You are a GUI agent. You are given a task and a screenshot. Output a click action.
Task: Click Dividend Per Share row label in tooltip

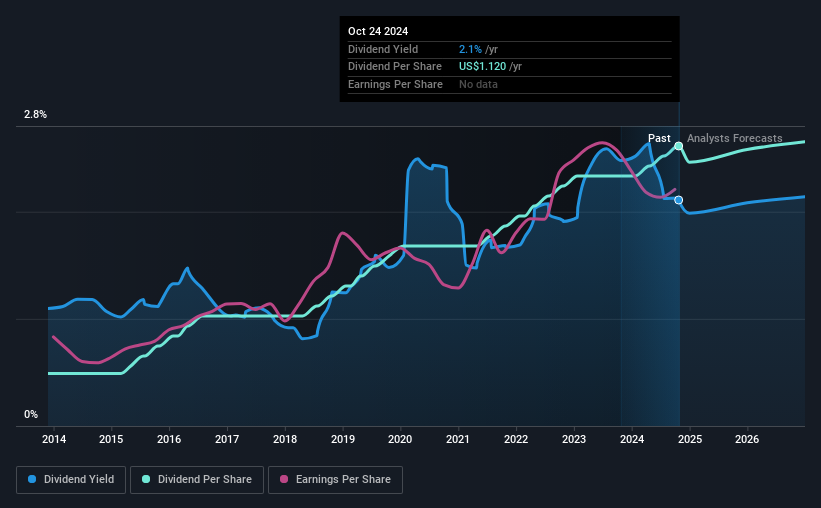click(395, 67)
